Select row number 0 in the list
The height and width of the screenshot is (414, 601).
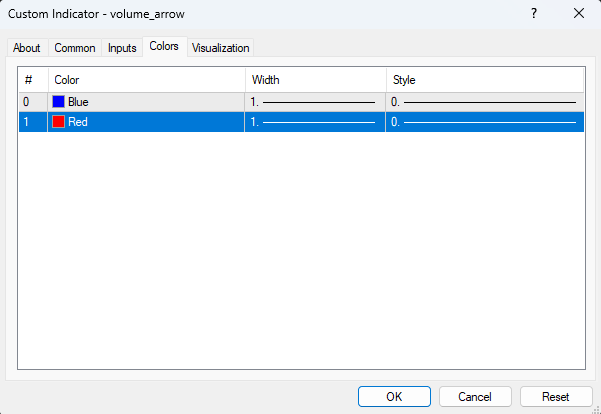click(28, 102)
